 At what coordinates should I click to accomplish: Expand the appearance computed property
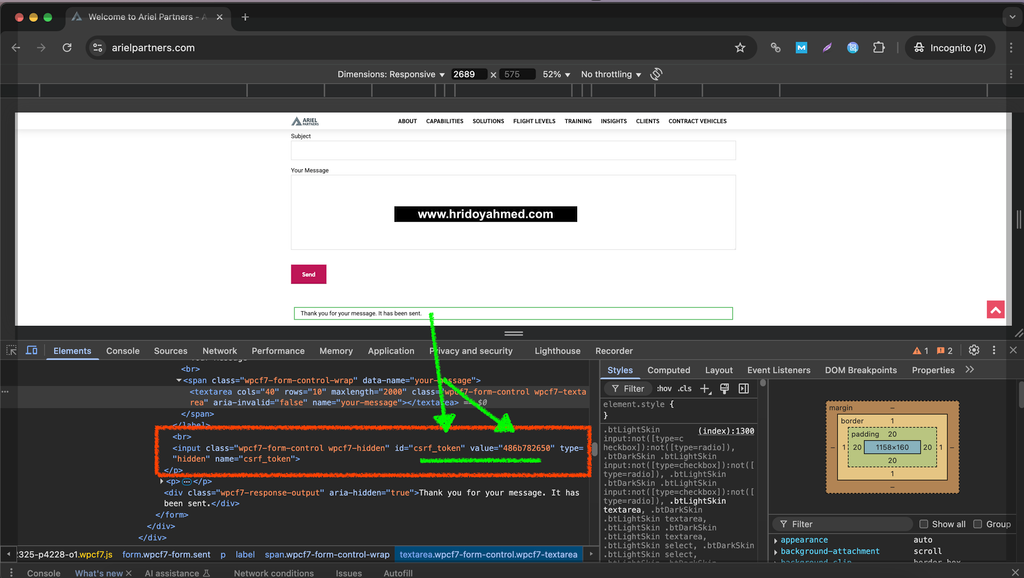point(776,541)
